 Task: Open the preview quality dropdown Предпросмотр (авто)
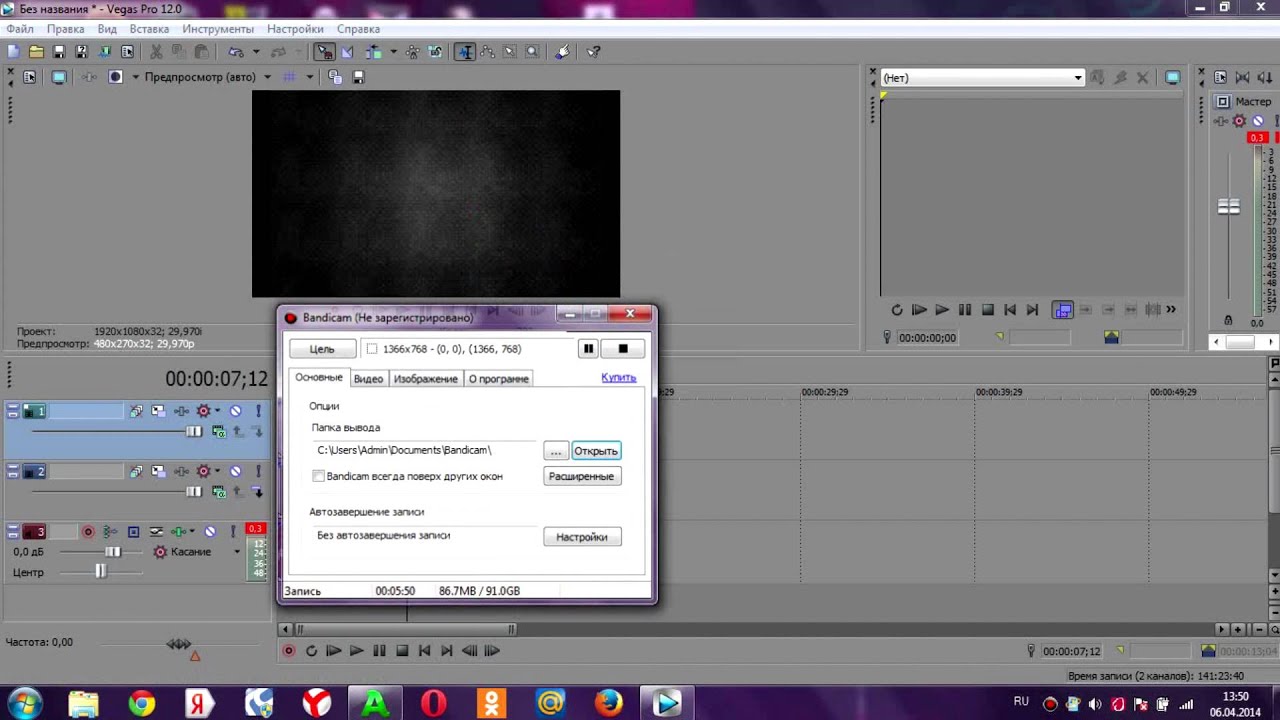[206, 77]
